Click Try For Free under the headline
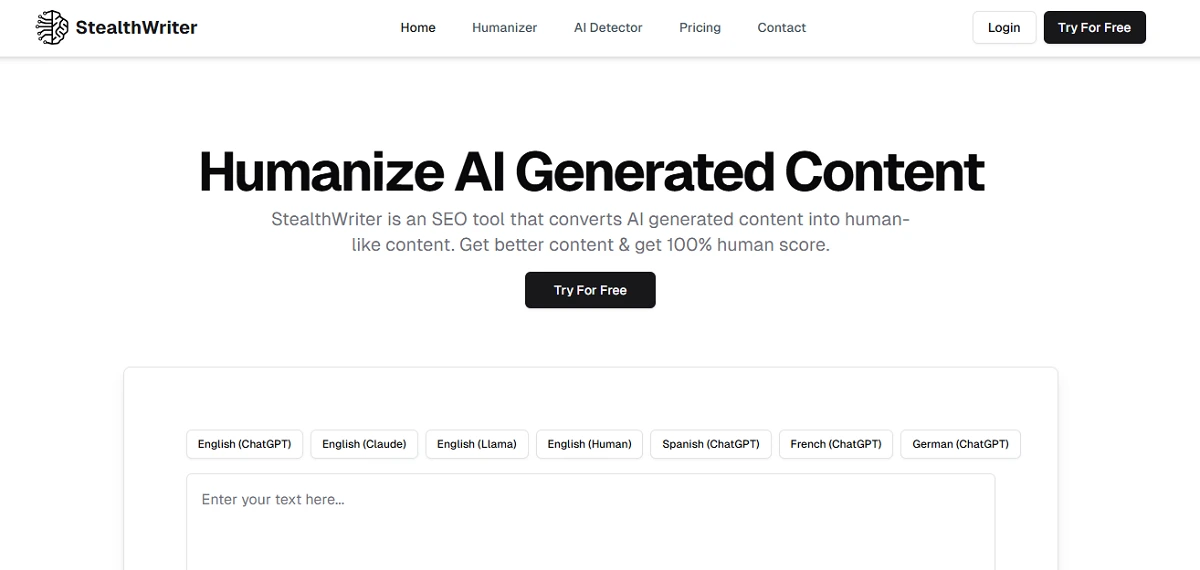This screenshot has width=1200, height=570. [x=590, y=290]
